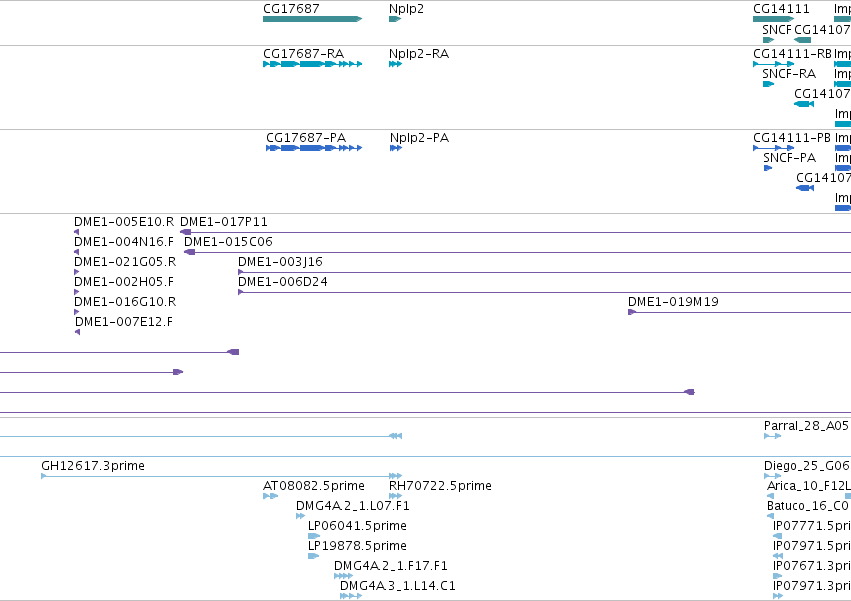Select the CG17687 gene arrow glyph
Viewport: 851px width, 601px height.
click(x=312, y=19)
